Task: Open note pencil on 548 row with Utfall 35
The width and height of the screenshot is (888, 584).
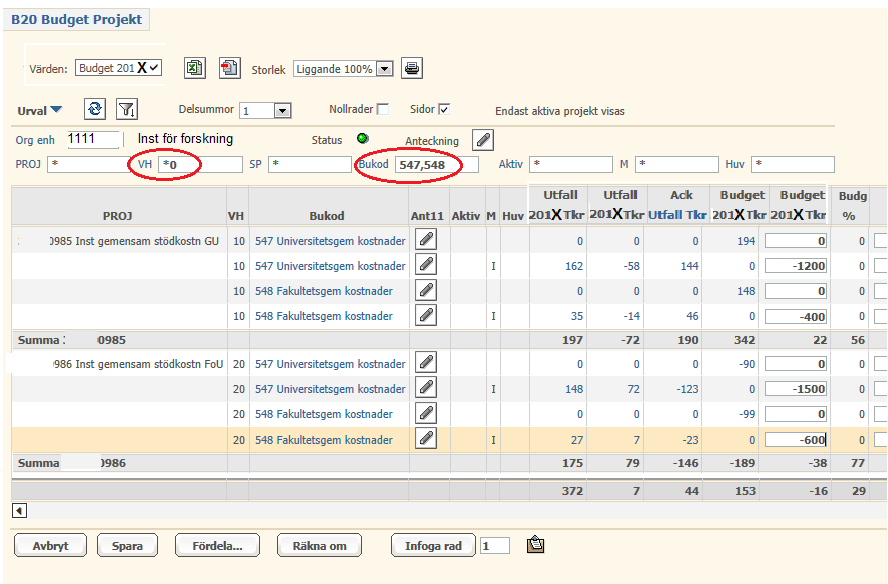Action: tap(426, 315)
